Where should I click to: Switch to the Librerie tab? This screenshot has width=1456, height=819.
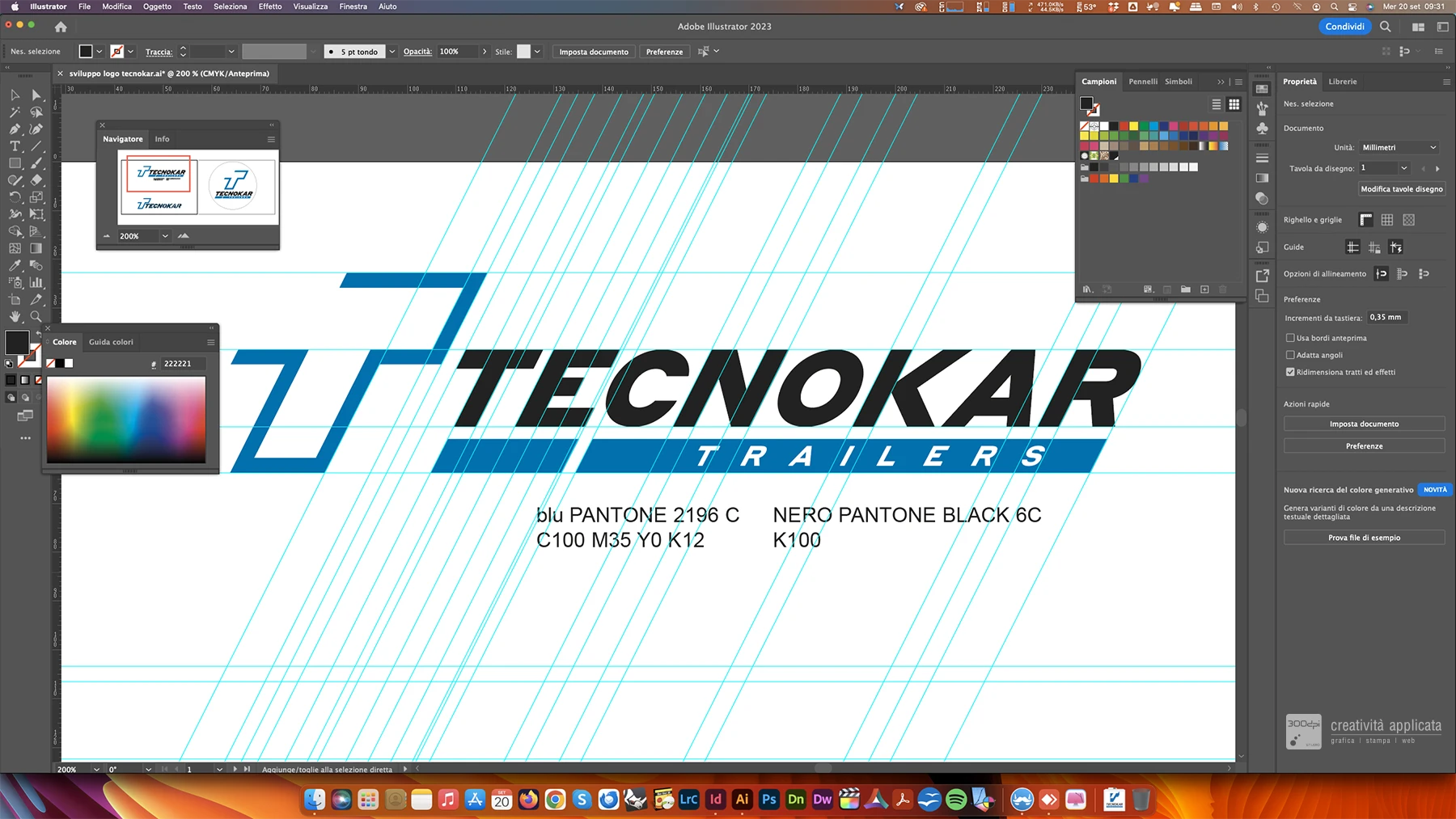[1343, 82]
